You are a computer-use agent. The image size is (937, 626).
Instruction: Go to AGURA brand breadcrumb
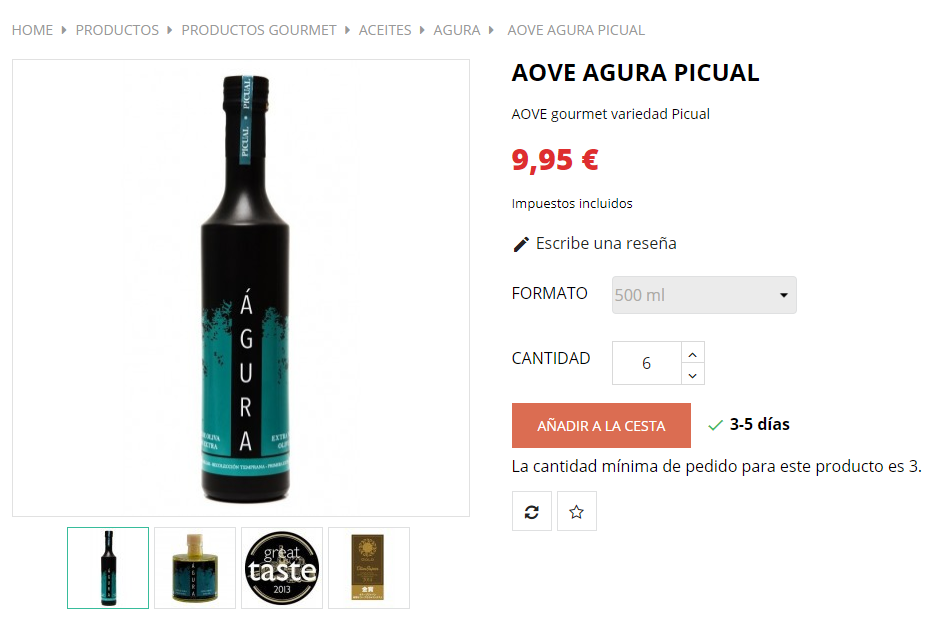click(x=457, y=30)
